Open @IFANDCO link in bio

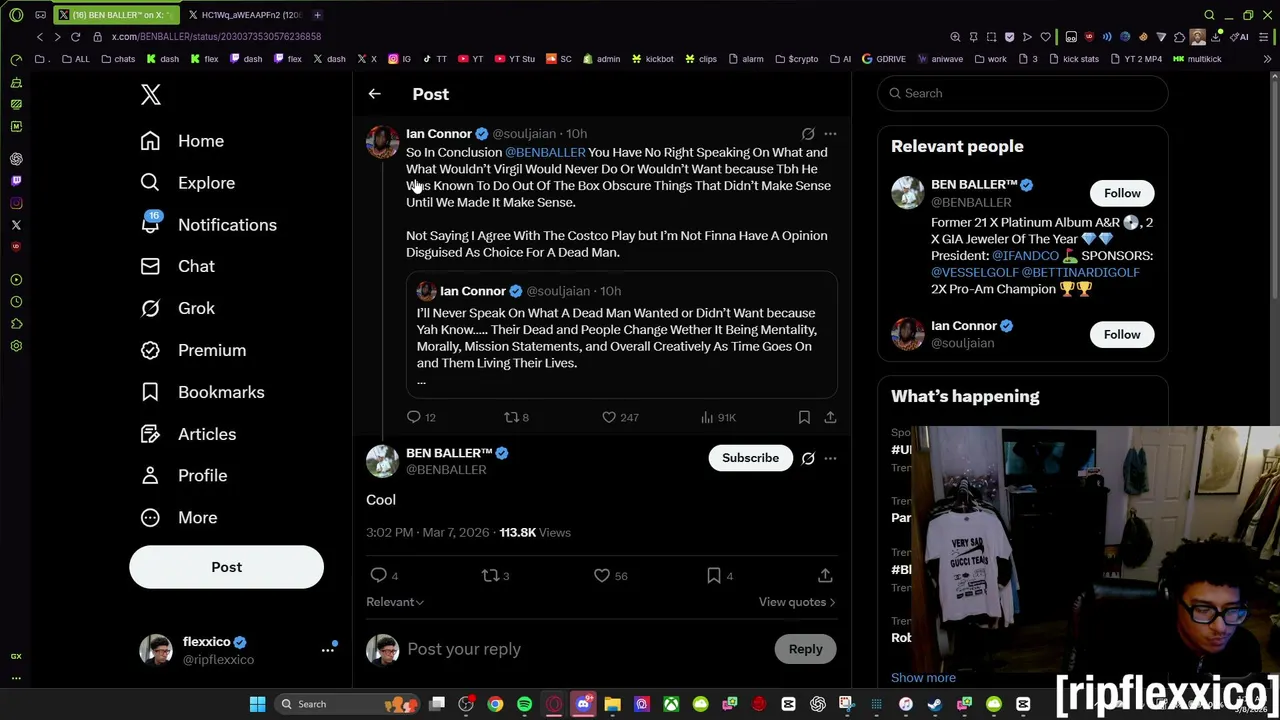[1025, 255]
